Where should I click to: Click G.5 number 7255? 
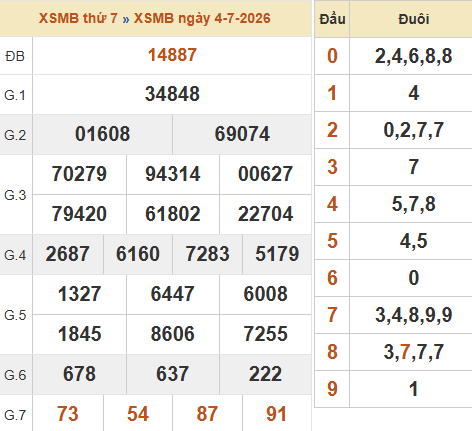point(265,334)
